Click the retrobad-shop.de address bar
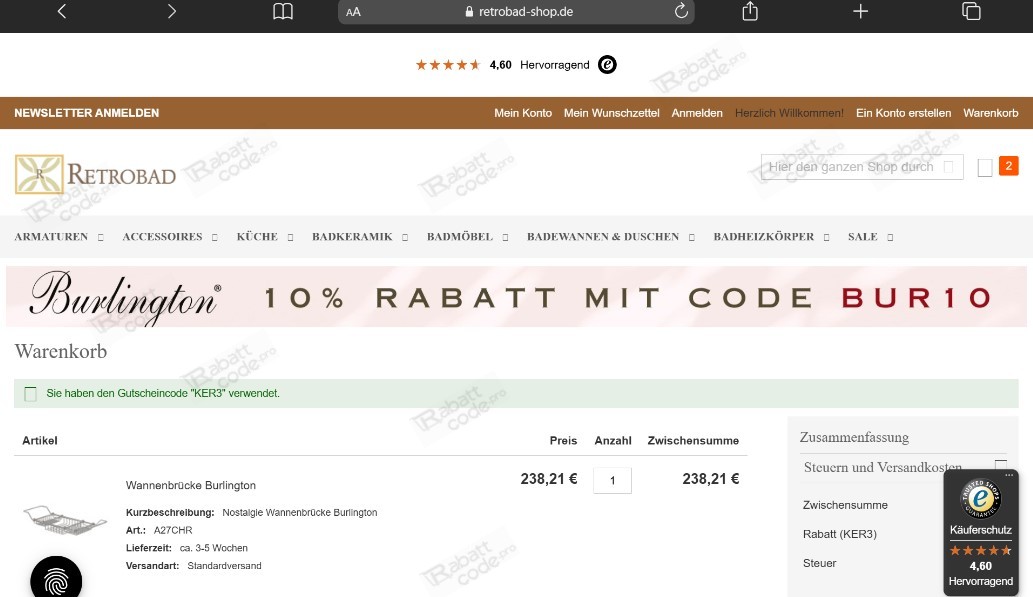The width and height of the screenshot is (1033, 597). (516, 12)
